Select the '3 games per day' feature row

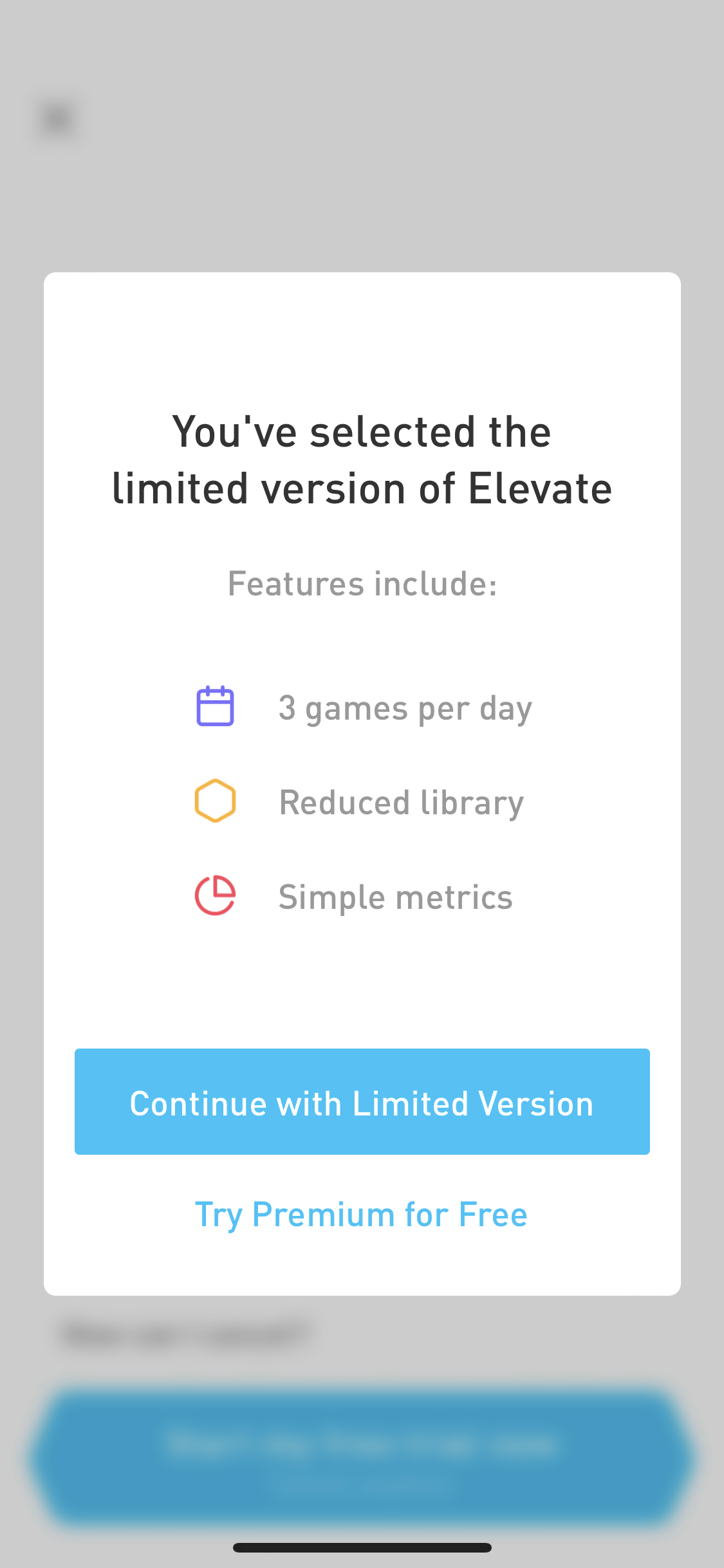click(x=405, y=707)
